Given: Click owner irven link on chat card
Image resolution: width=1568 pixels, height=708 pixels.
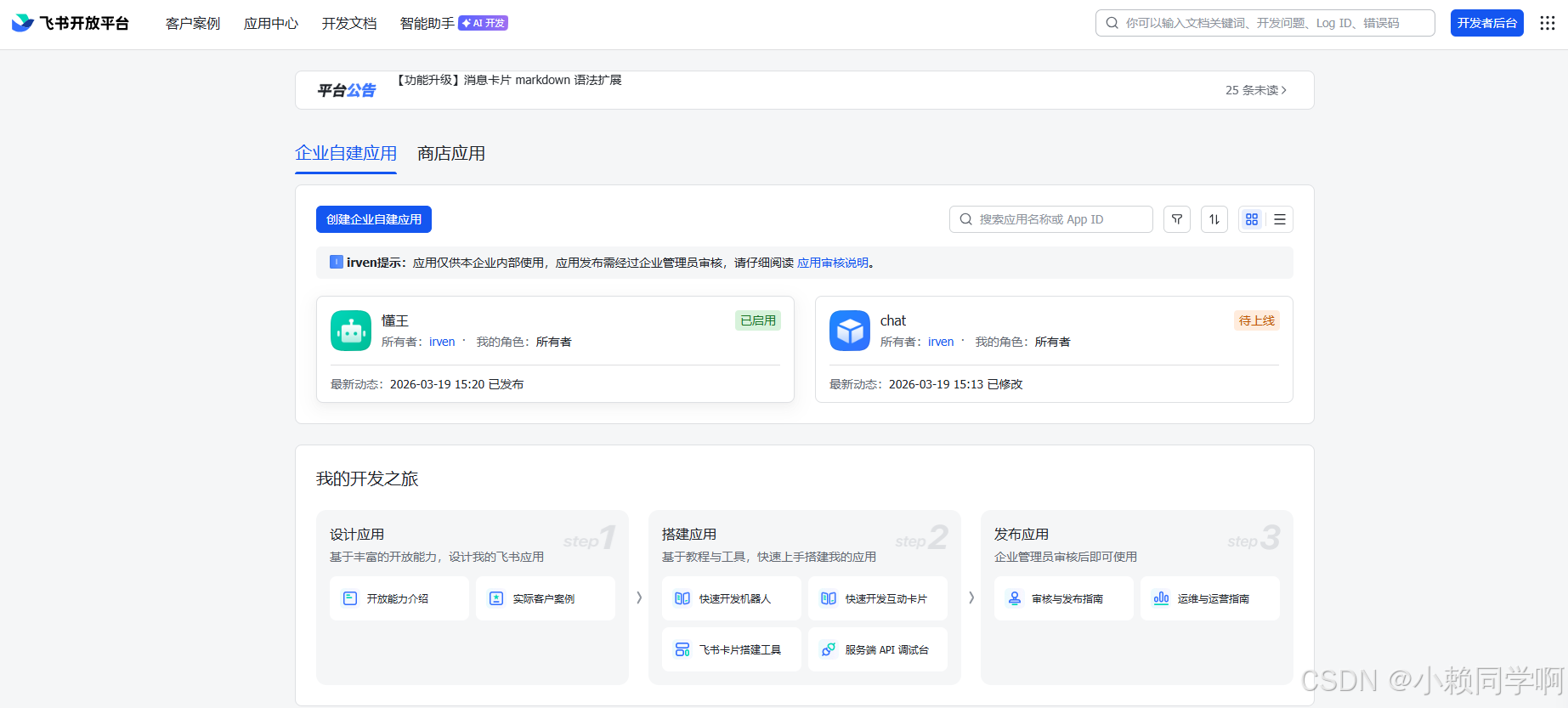Looking at the screenshot, I should [x=941, y=342].
